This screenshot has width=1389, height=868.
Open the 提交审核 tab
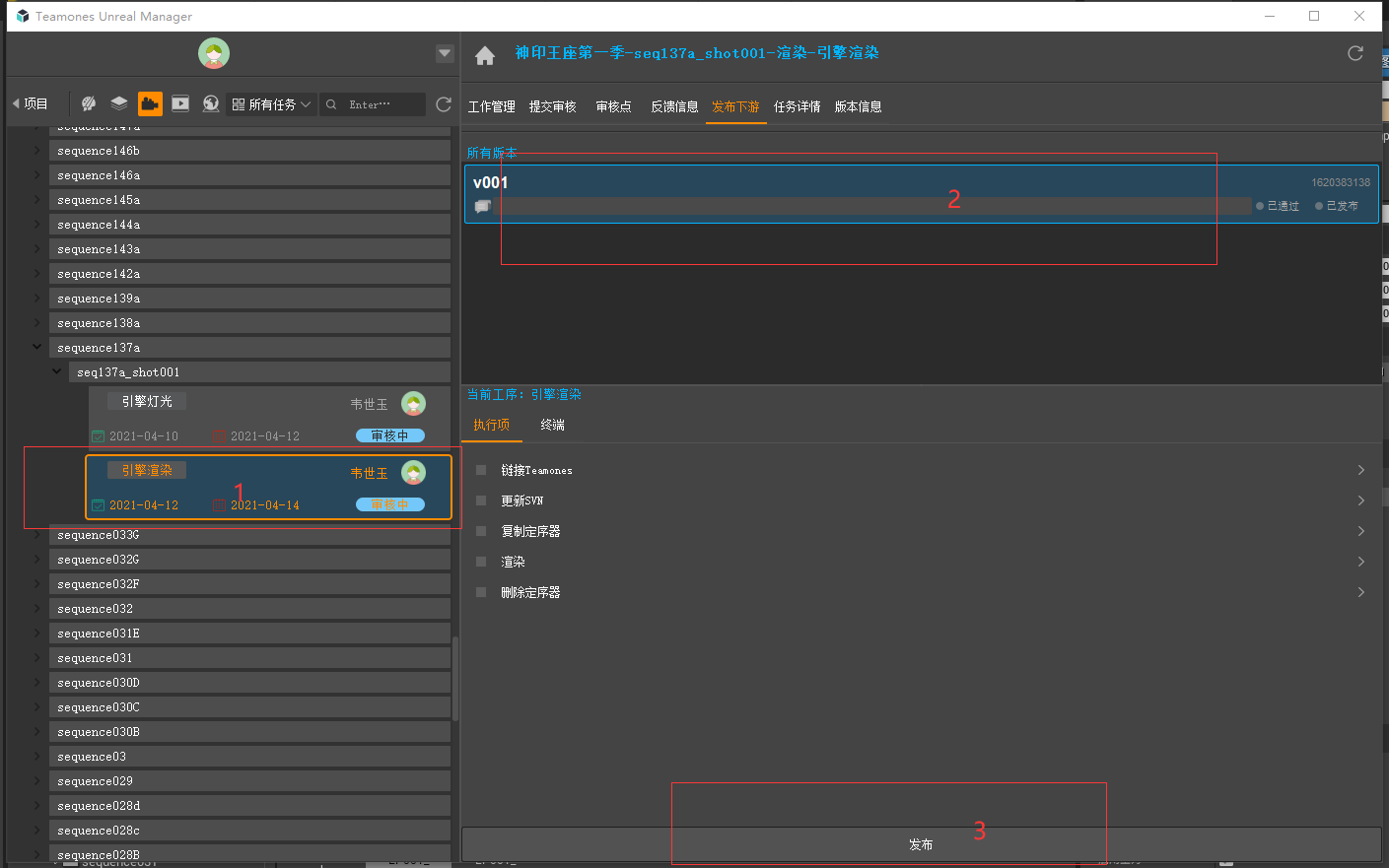[x=552, y=106]
